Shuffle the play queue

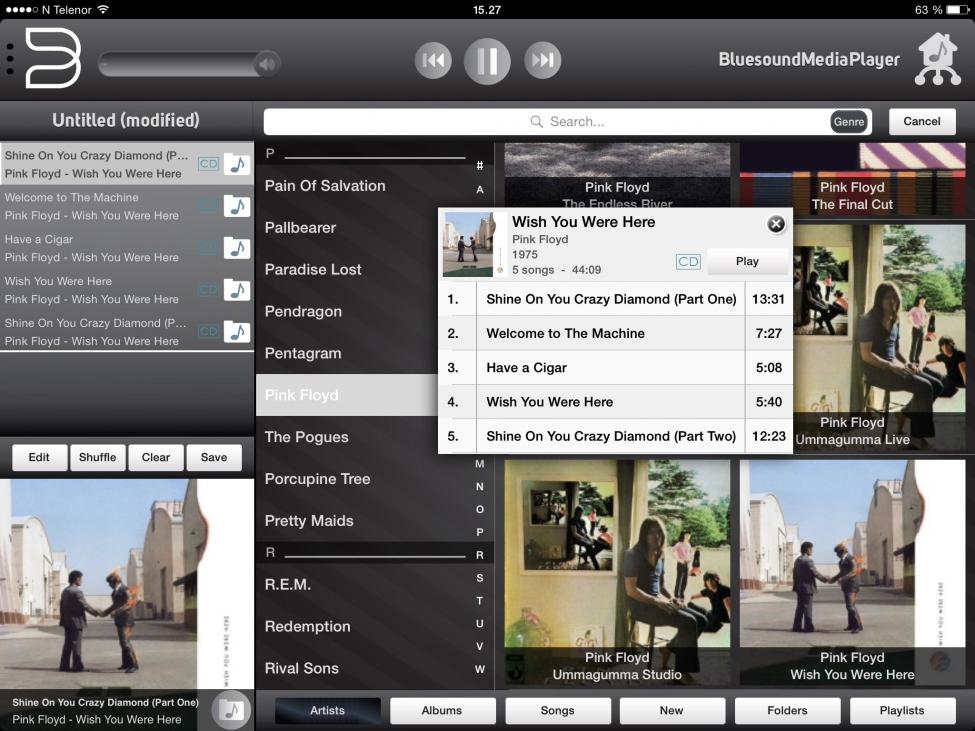[98, 457]
